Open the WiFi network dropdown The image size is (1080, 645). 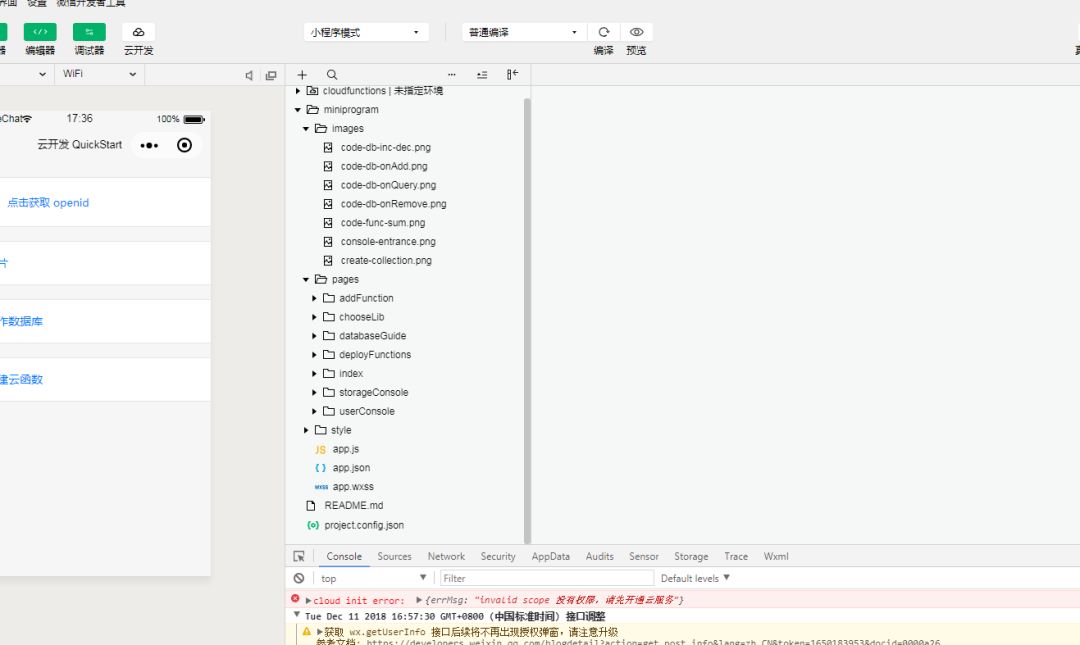99,74
